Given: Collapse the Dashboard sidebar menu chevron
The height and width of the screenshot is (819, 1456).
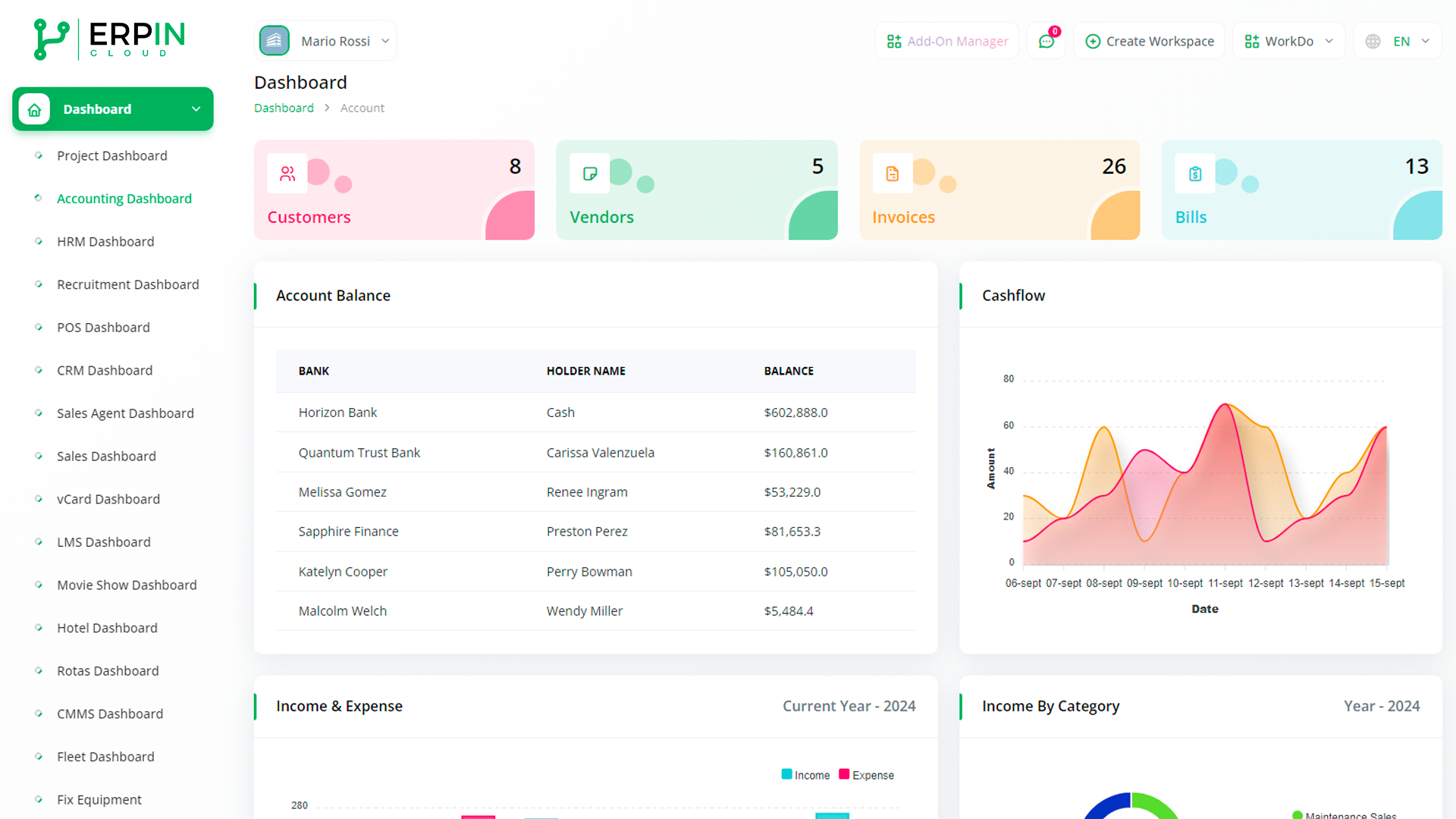Looking at the screenshot, I should coord(196,109).
